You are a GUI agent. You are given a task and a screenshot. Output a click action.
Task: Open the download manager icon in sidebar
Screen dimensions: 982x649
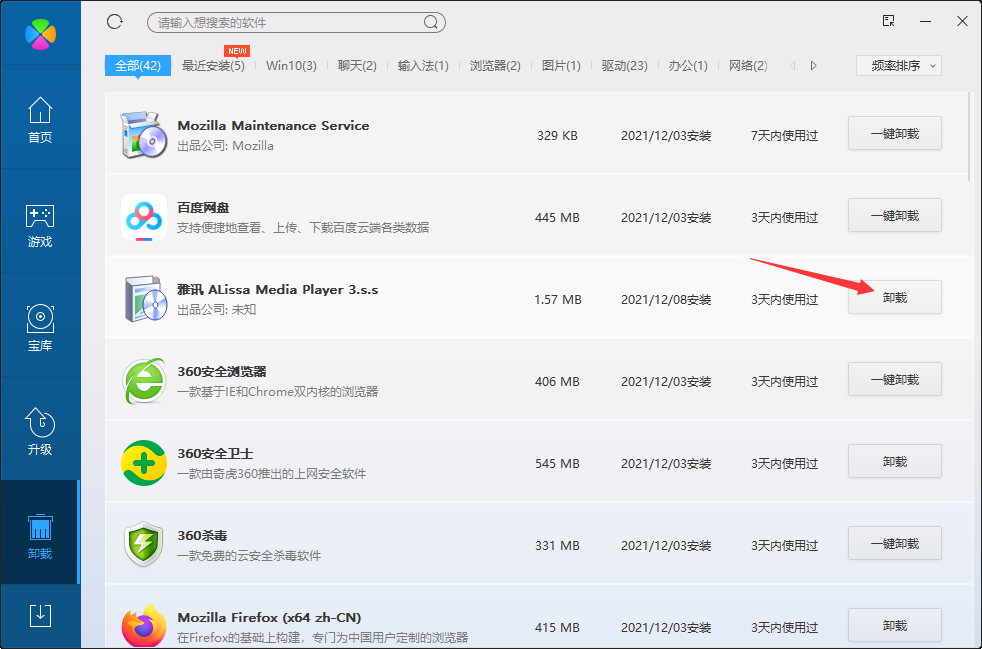(40, 615)
